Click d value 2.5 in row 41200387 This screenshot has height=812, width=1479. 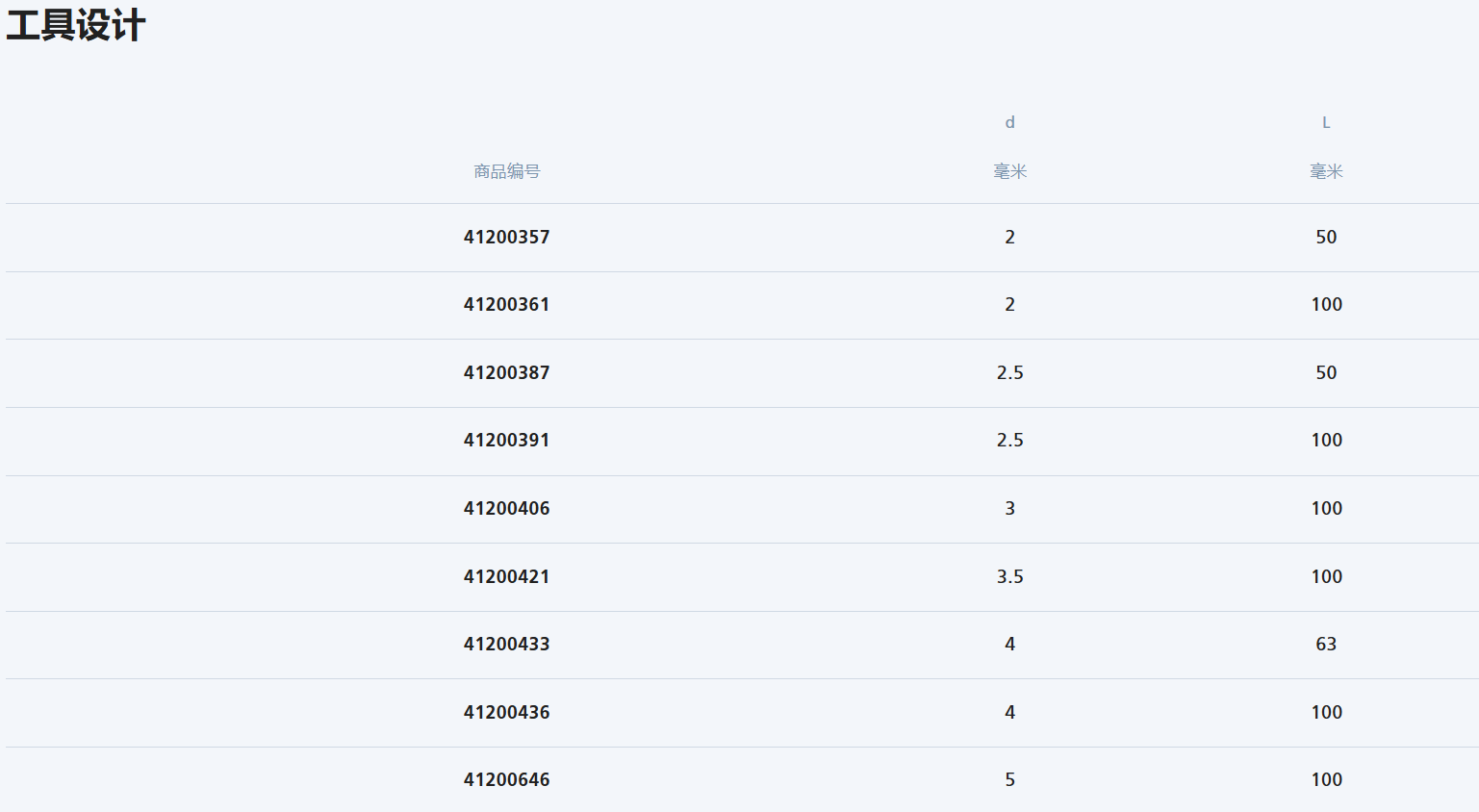[1009, 372]
